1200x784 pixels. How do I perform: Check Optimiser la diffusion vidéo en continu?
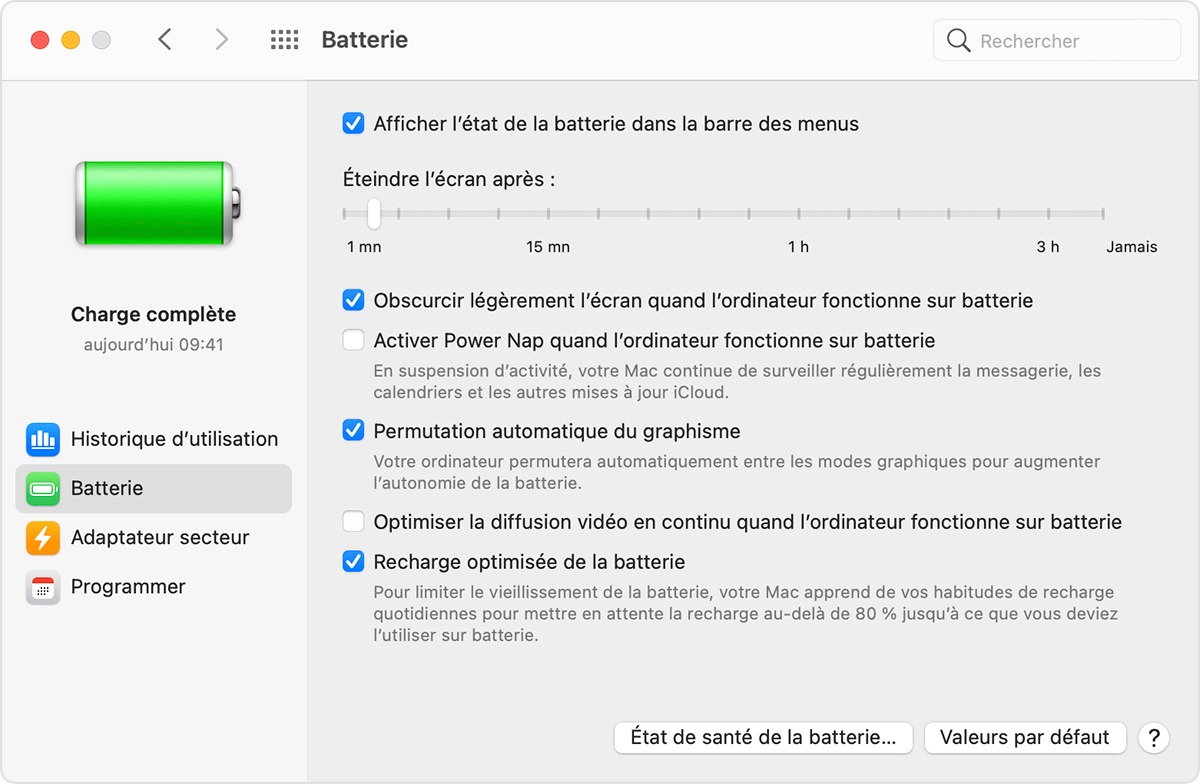coord(353,522)
